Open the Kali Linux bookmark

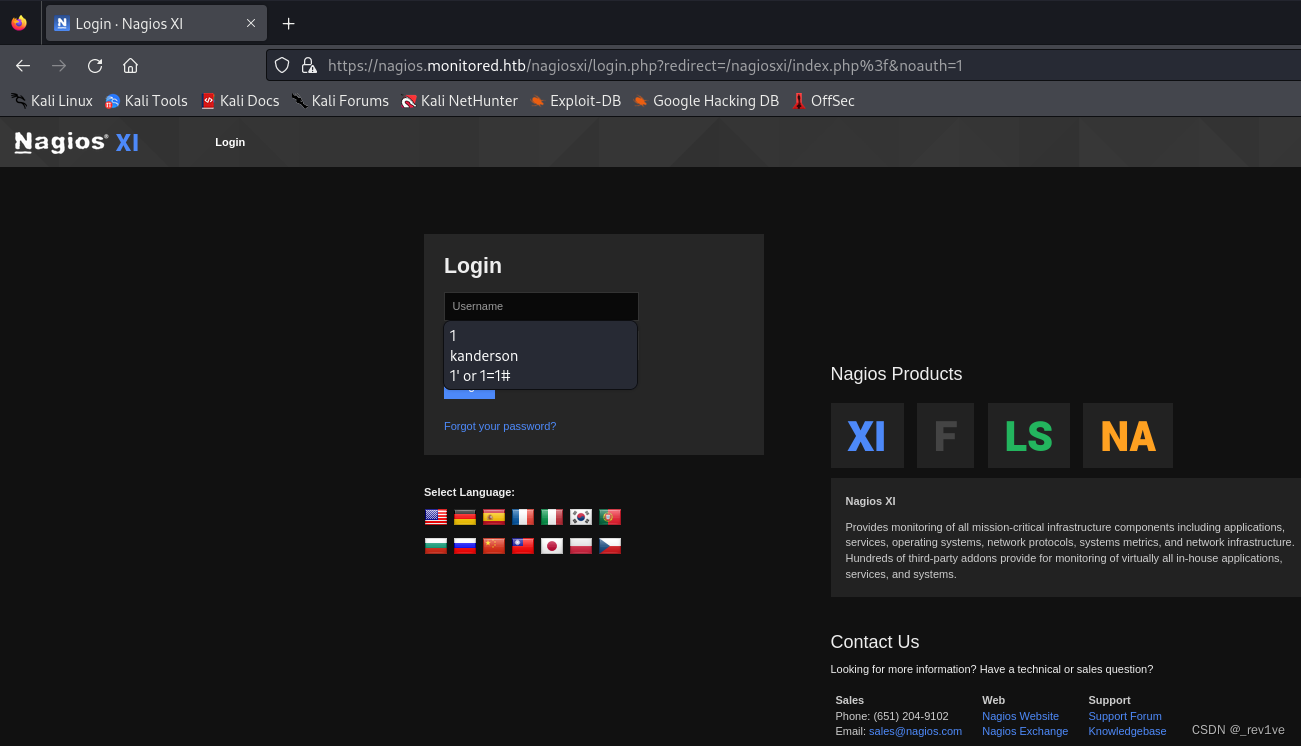tap(52, 101)
